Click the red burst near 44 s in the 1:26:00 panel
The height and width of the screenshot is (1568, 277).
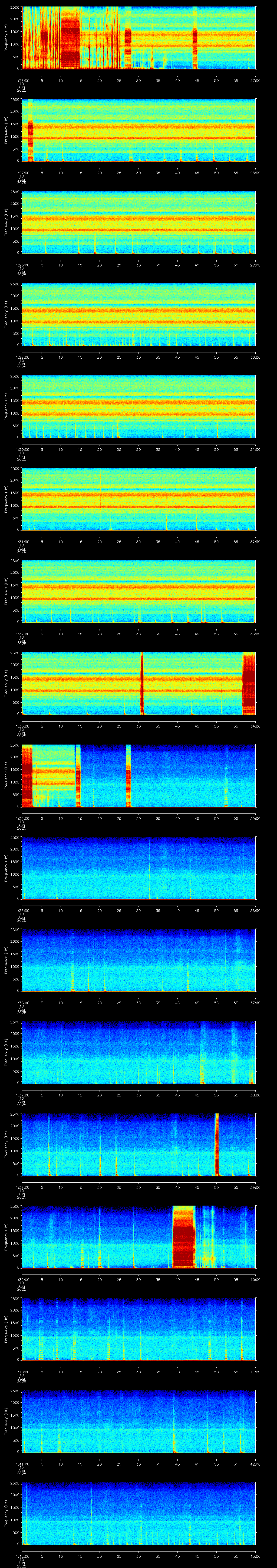point(195,38)
